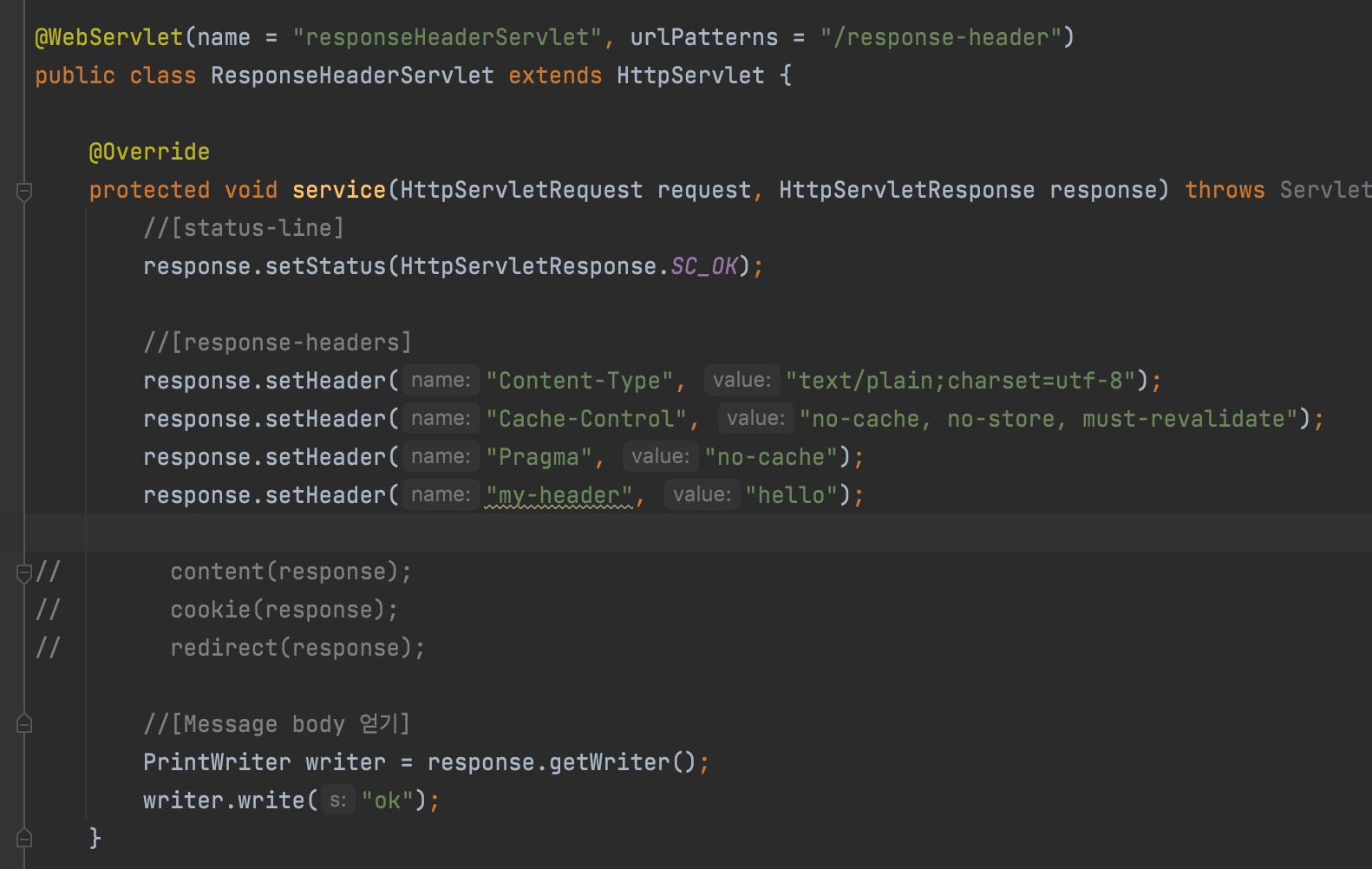Click the "/response-header" URL string
This screenshot has height=869, width=1372.
tap(941, 37)
